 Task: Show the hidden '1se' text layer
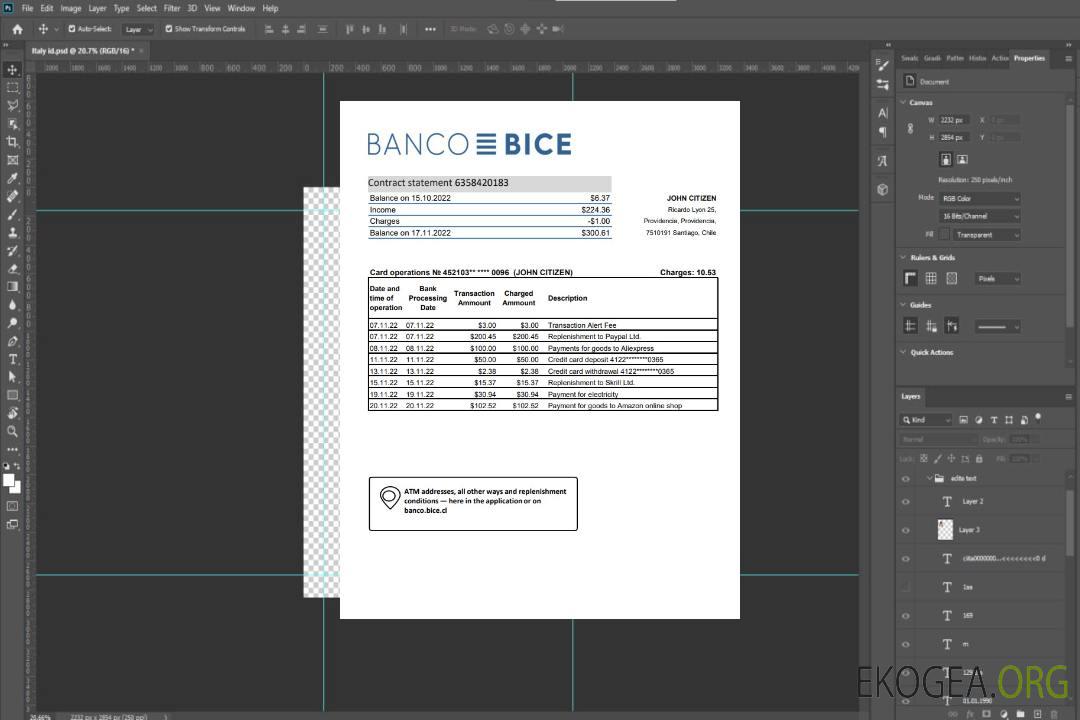[906, 587]
